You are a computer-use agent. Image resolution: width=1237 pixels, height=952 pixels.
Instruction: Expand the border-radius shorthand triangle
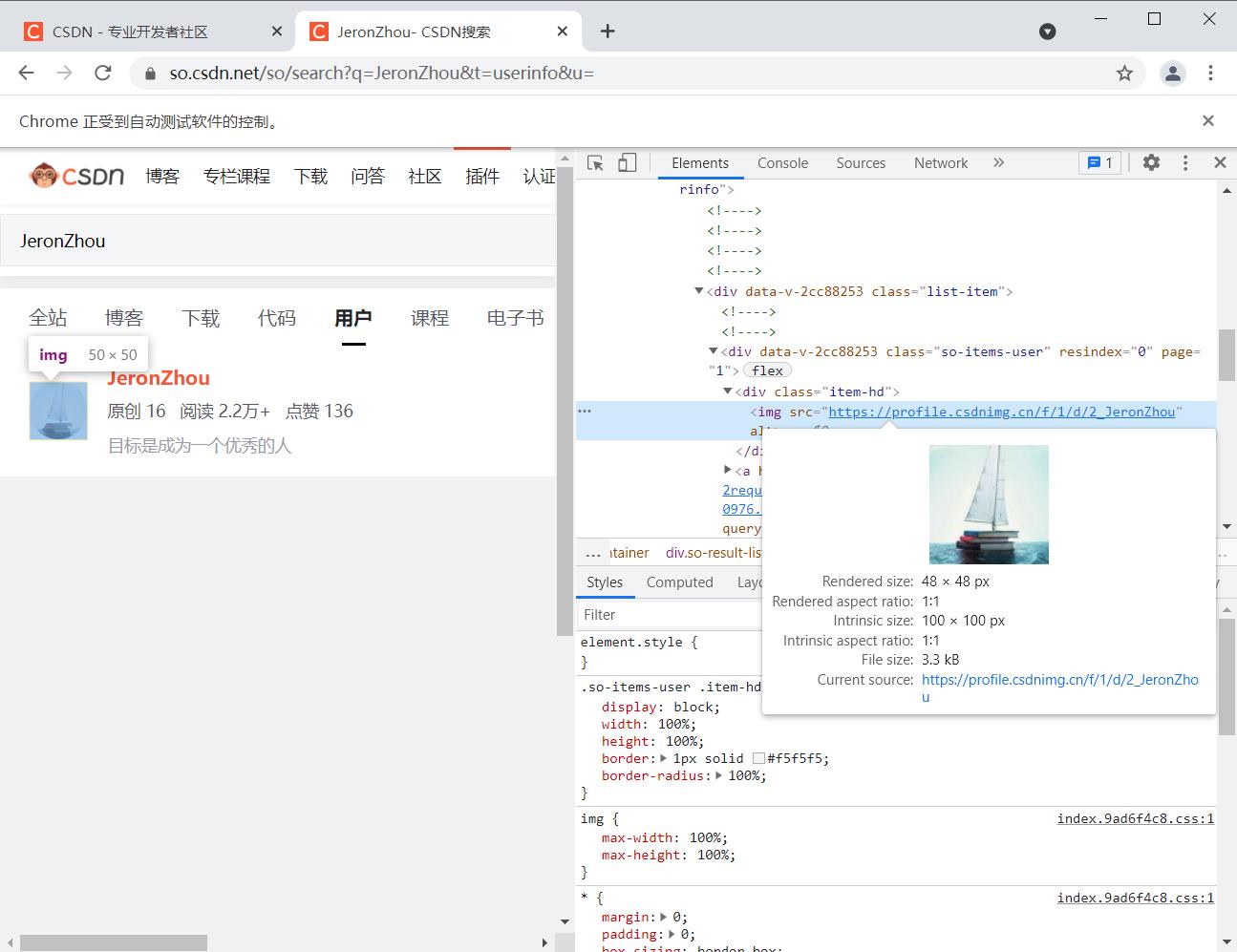coord(719,775)
